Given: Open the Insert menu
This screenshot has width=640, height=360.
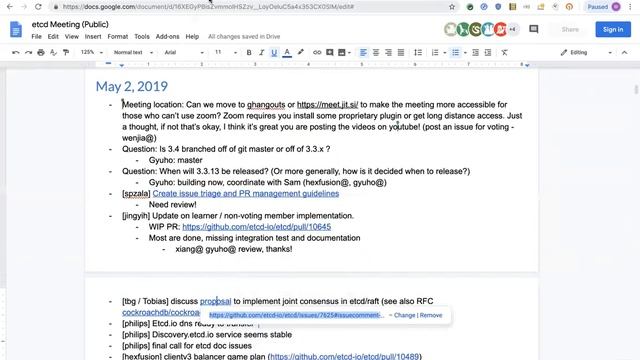Looking at the screenshot, I should pyautogui.click(x=93, y=36).
